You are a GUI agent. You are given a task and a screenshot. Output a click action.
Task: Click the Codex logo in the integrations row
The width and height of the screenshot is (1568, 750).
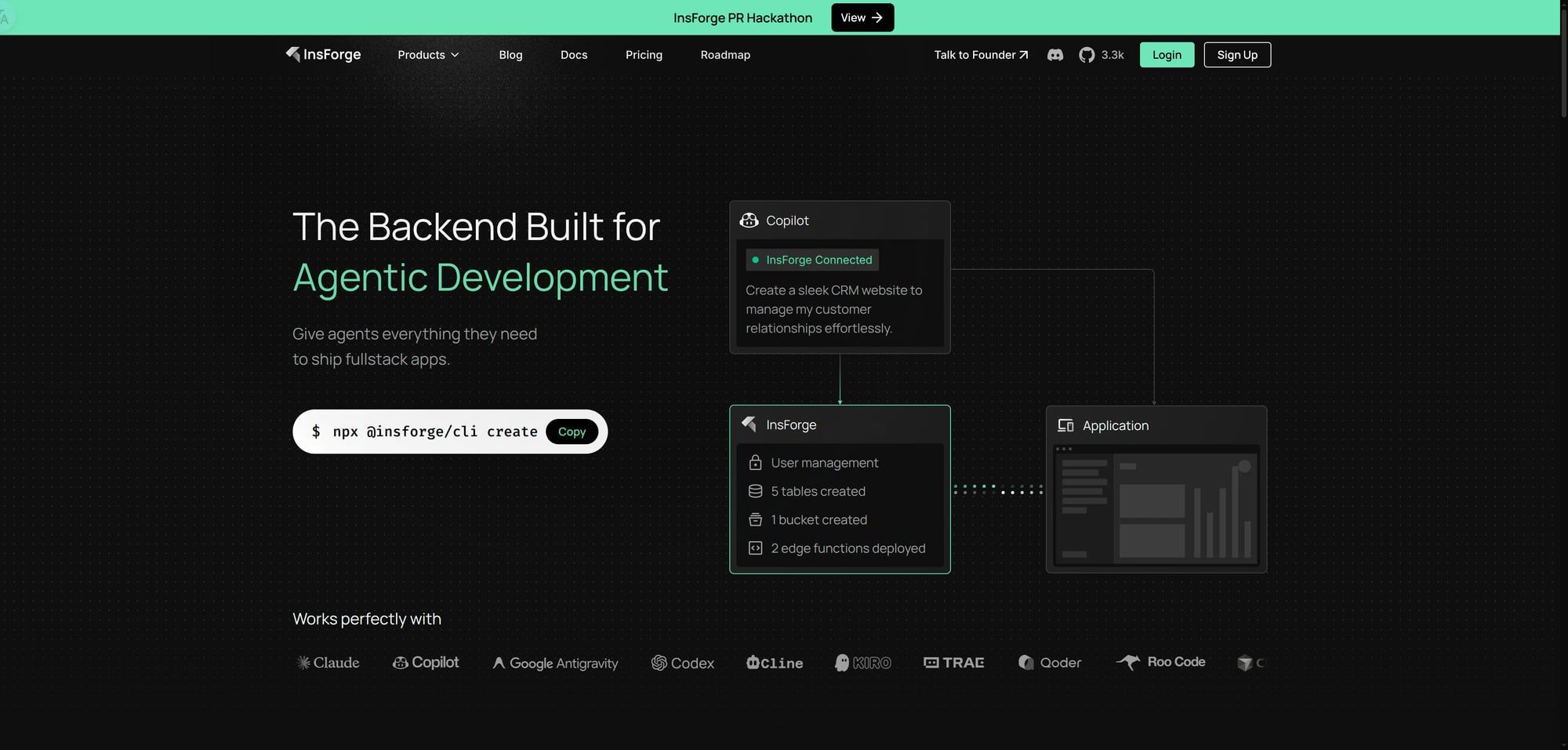click(x=682, y=663)
